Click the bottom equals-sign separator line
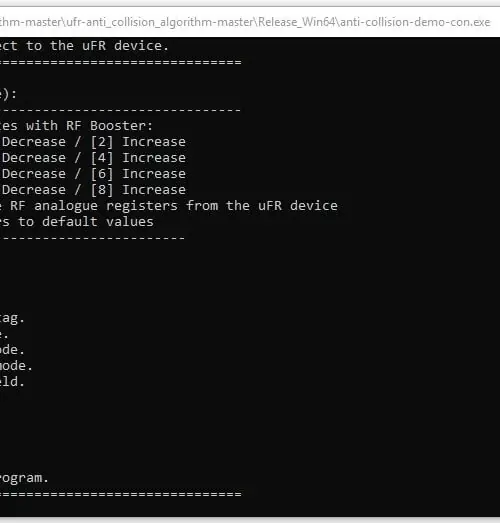500x523 pixels. click(x=121, y=494)
